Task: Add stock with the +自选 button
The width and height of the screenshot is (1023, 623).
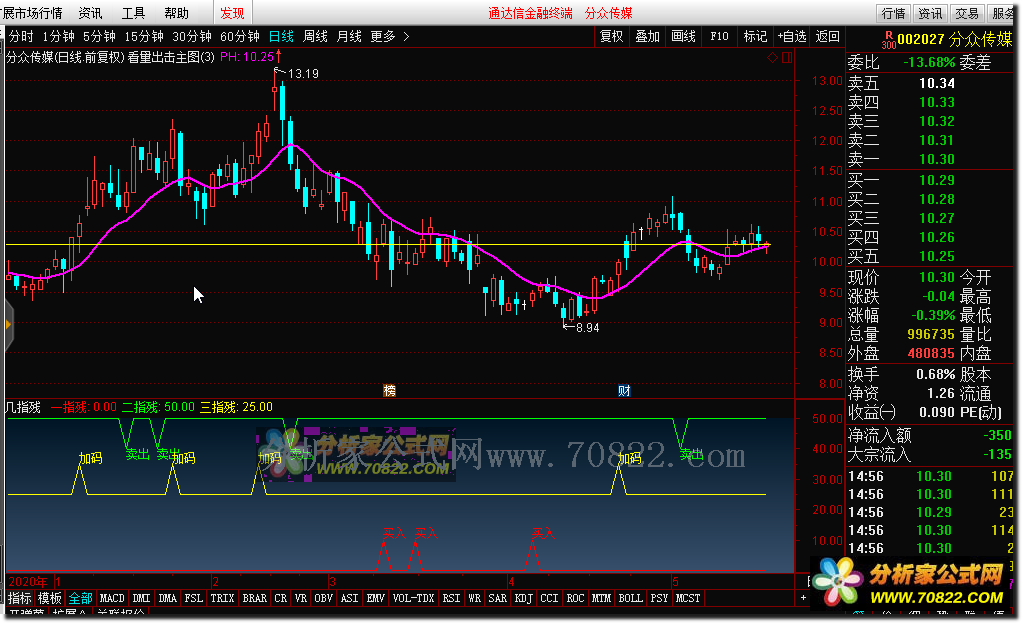Action: click(x=792, y=37)
